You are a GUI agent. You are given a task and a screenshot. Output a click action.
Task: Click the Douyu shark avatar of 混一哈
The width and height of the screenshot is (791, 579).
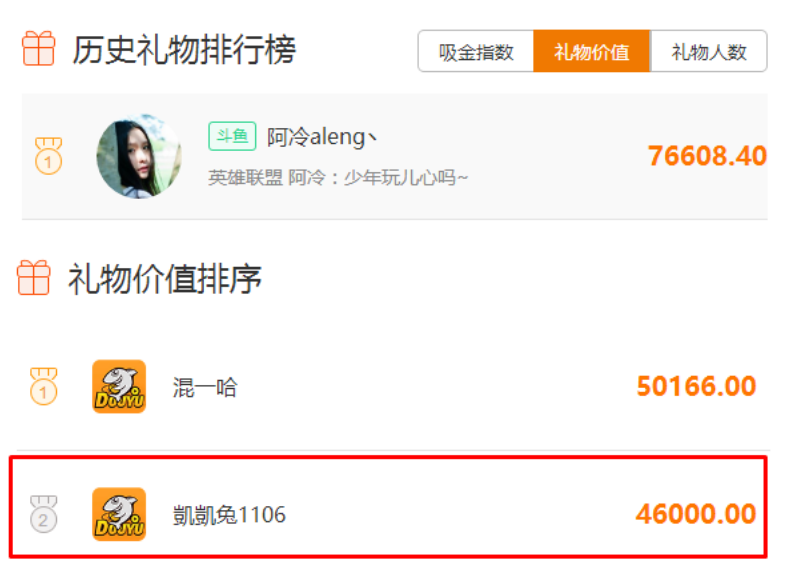119,386
